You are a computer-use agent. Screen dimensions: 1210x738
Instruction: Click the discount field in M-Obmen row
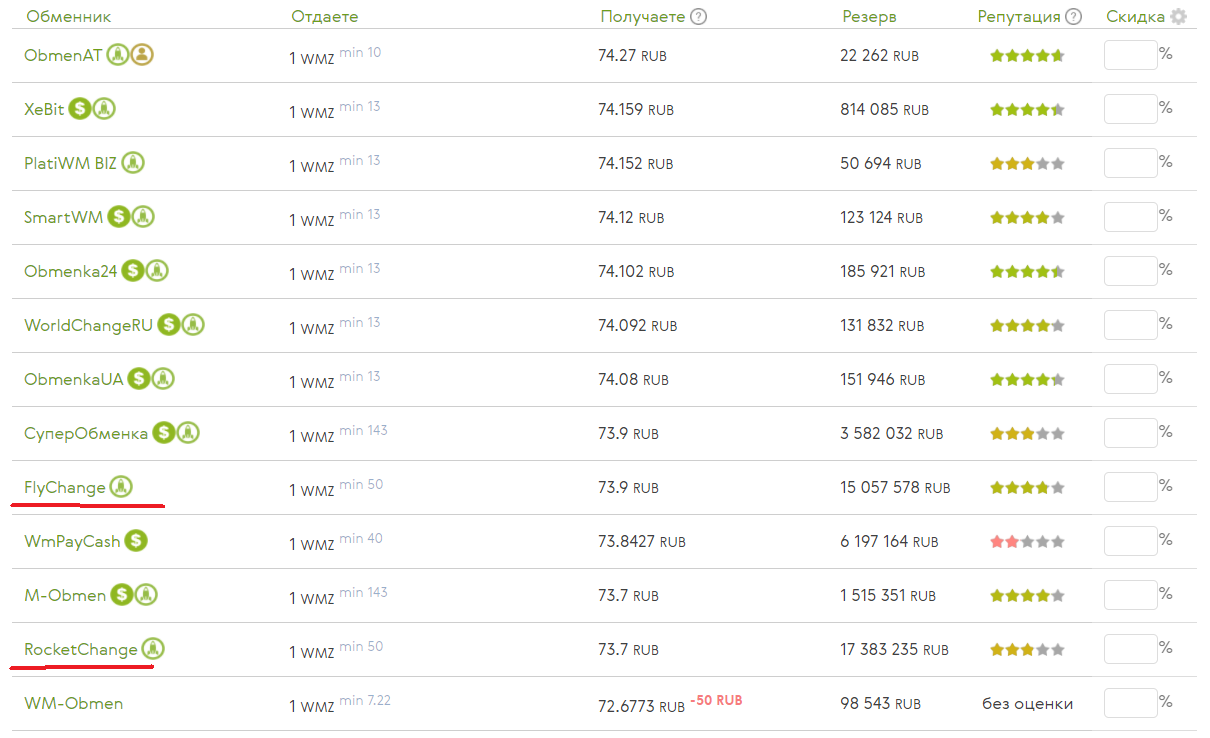(1130, 595)
